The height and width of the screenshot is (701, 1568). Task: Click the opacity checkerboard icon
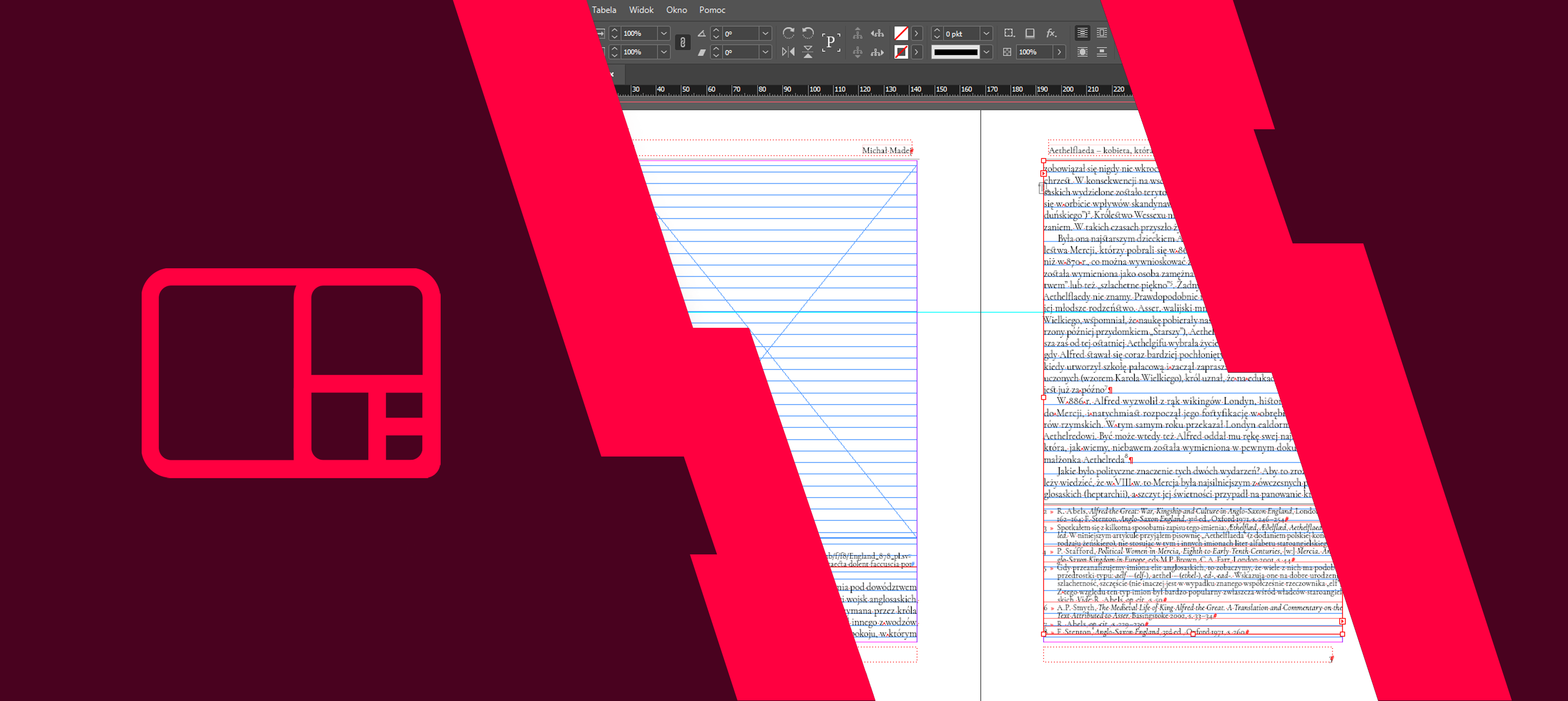[x=1007, y=52]
